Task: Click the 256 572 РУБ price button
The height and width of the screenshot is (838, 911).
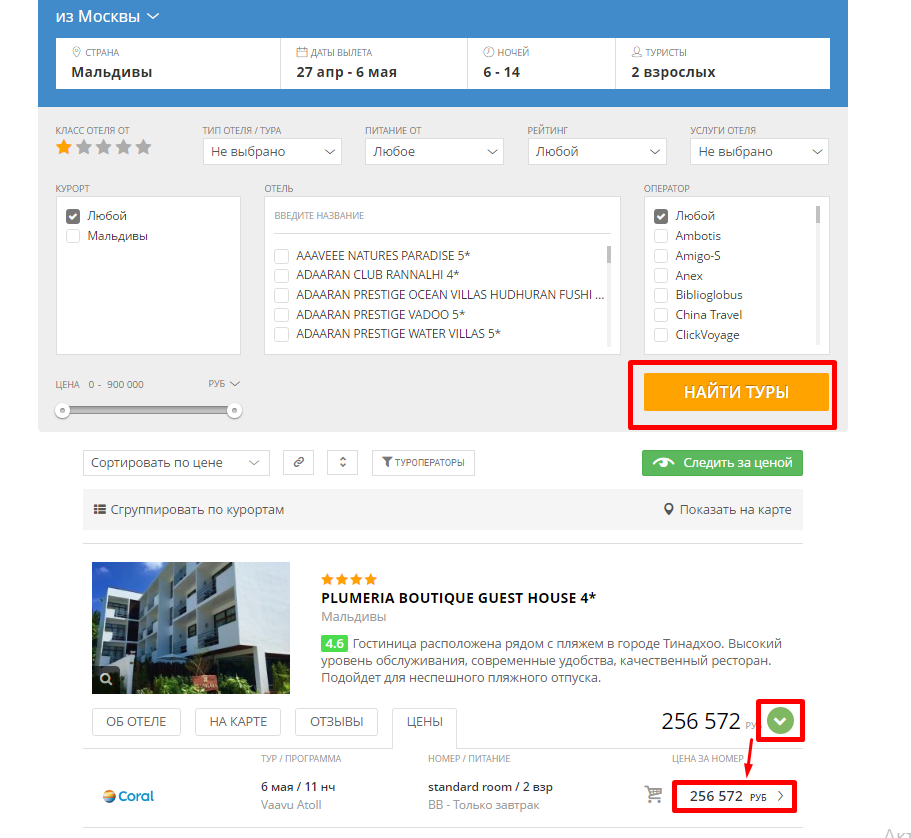Action: click(734, 796)
